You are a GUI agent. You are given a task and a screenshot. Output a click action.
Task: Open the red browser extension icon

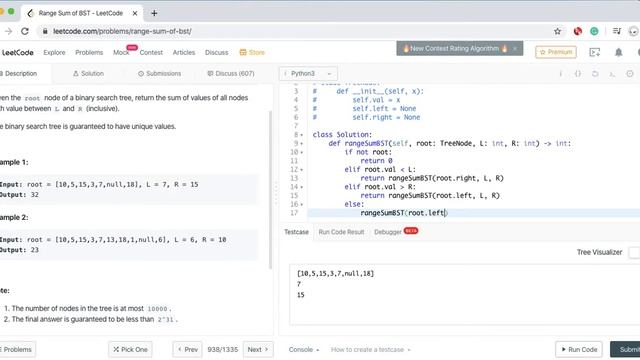click(x=578, y=31)
